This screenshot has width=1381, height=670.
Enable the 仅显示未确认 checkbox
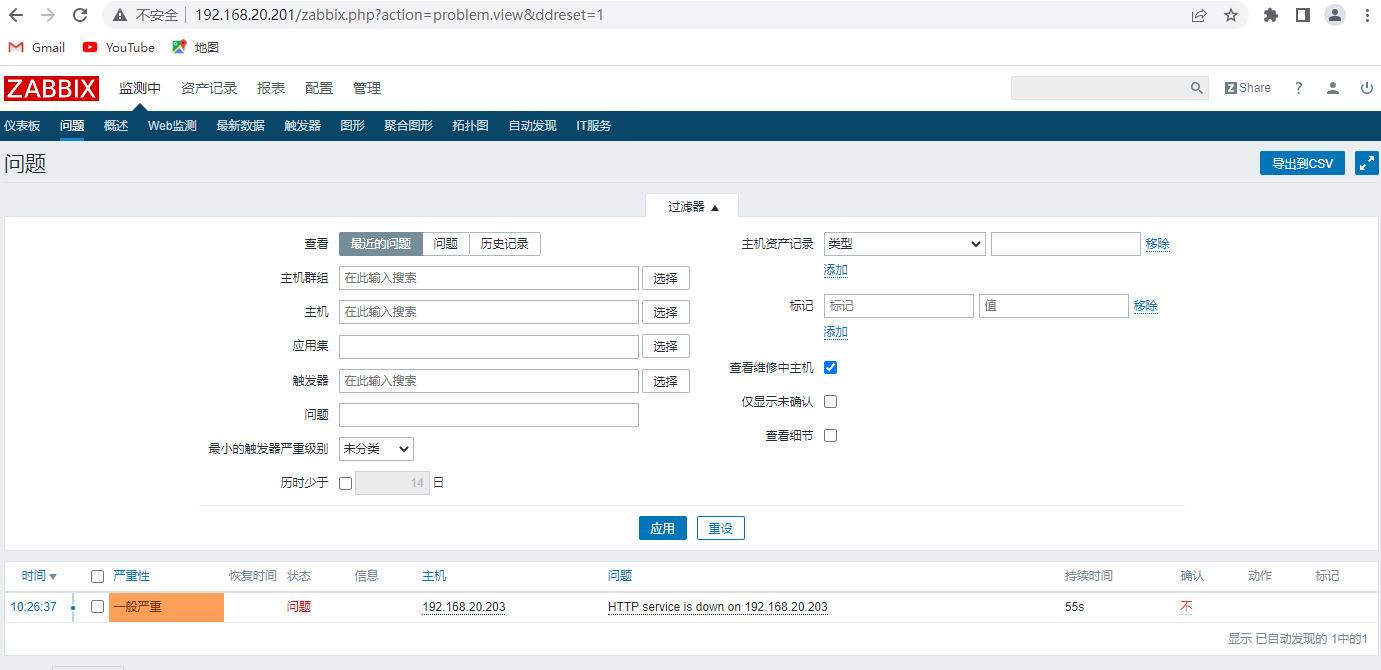830,402
